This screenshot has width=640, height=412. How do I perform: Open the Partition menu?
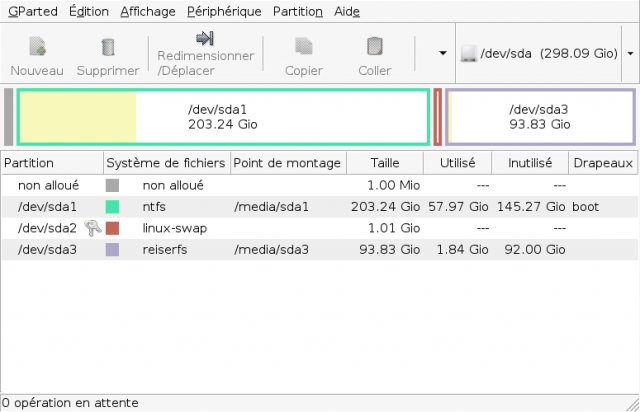[x=298, y=11]
